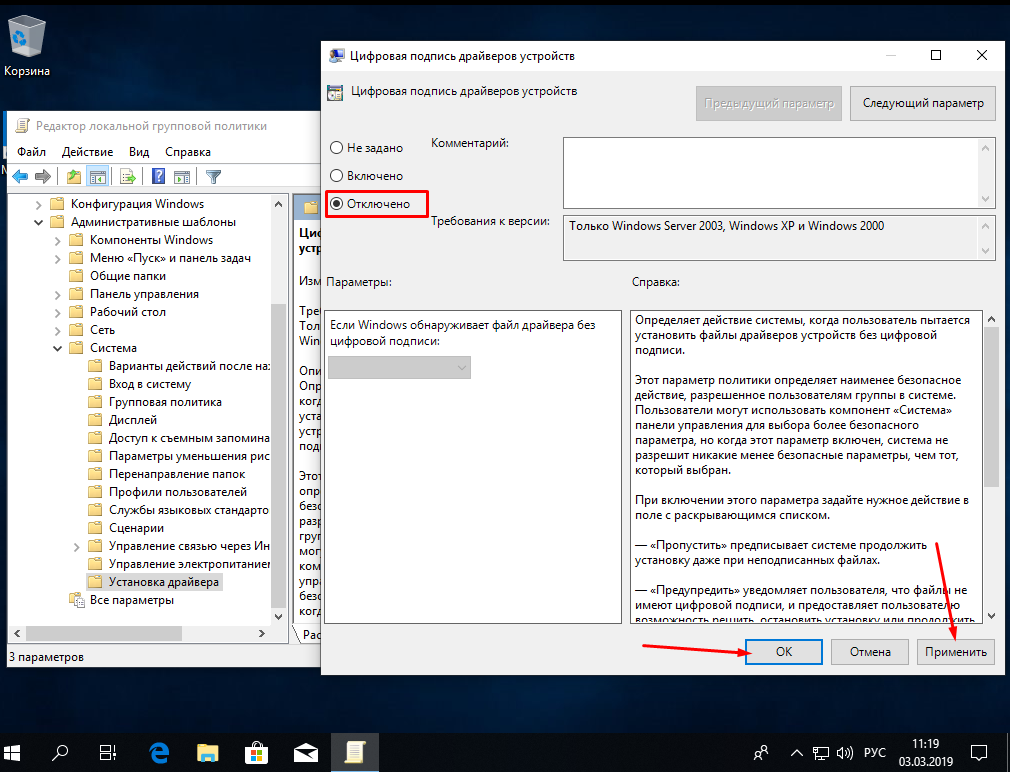Open File Explorer from taskbar
This screenshot has height=772, width=1010.
pos(207,752)
